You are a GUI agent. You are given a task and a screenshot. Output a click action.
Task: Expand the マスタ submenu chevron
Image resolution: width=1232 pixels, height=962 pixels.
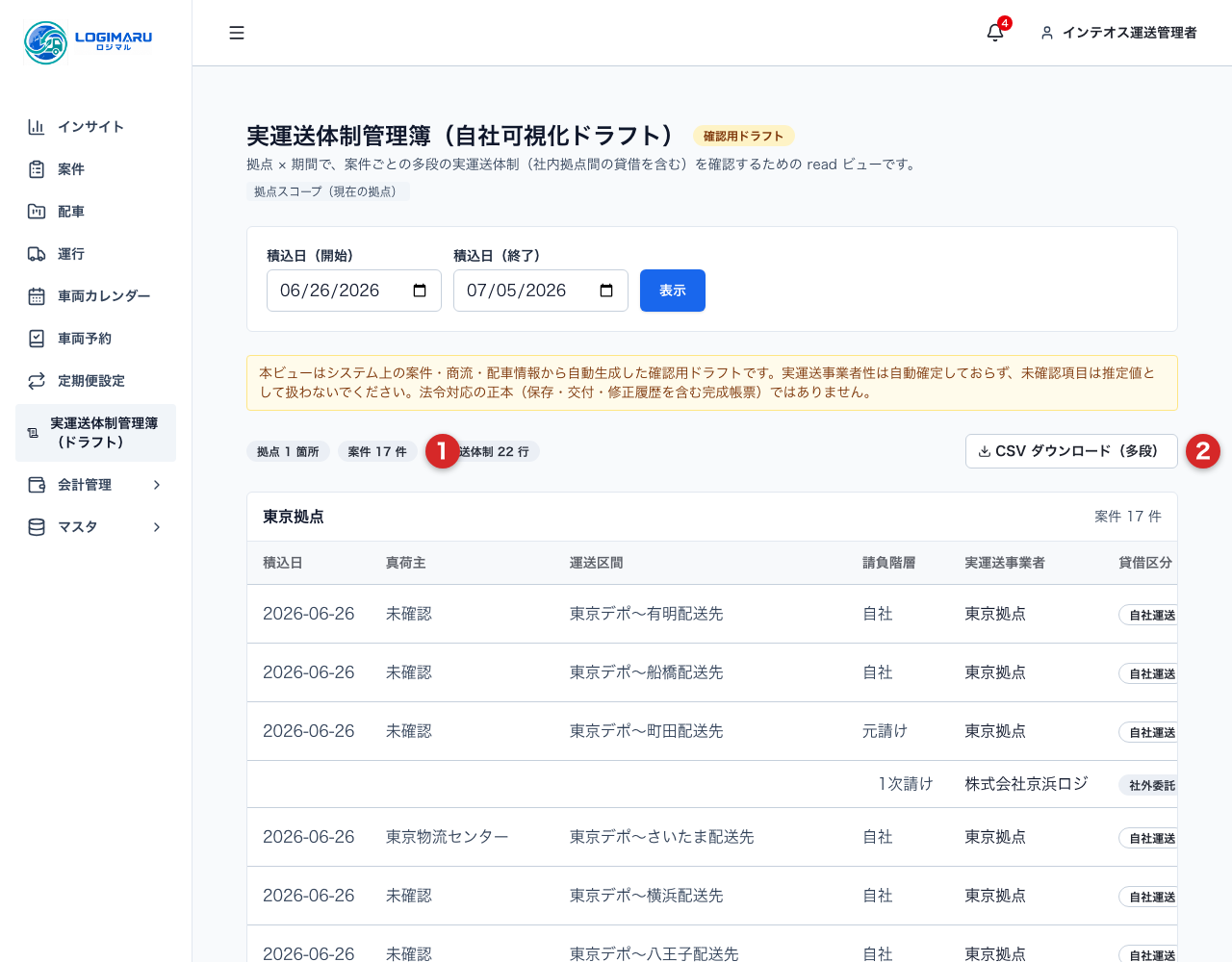(x=157, y=527)
